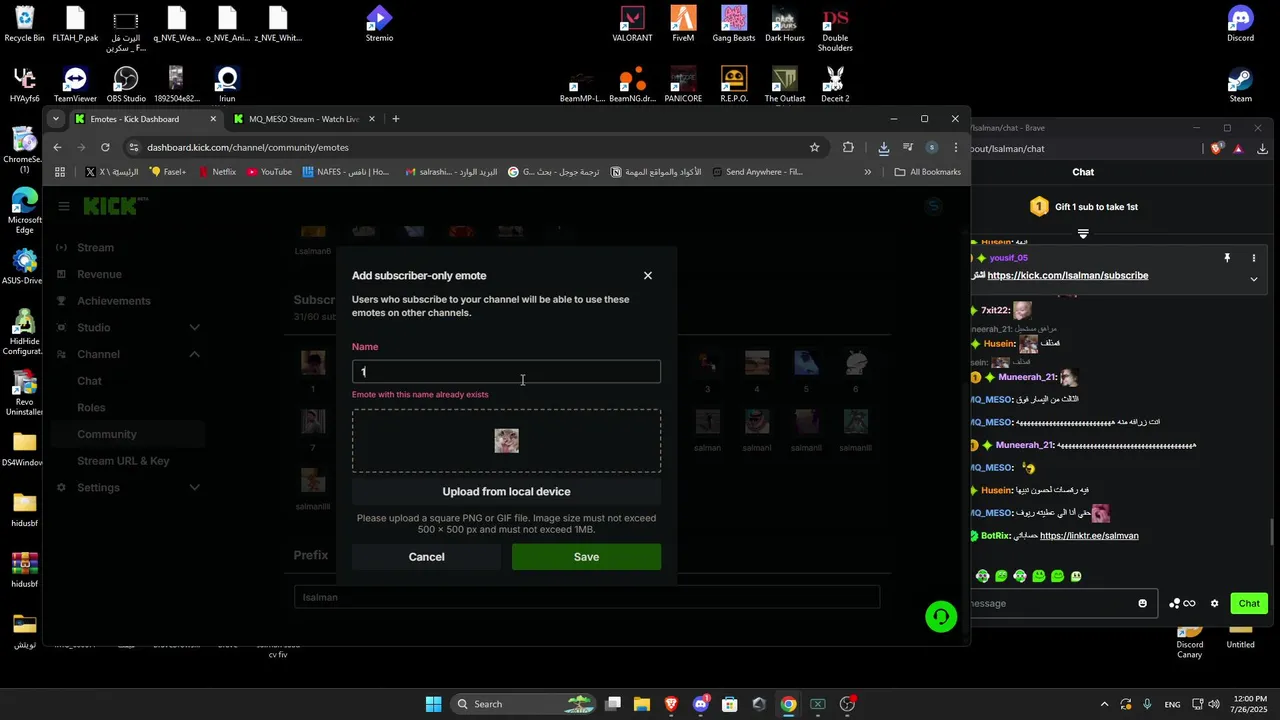The height and width of the screenshot is (720, 1280).
Task: Pin the yousif_05 message in Brave chat
Action: click(1227, 258)
